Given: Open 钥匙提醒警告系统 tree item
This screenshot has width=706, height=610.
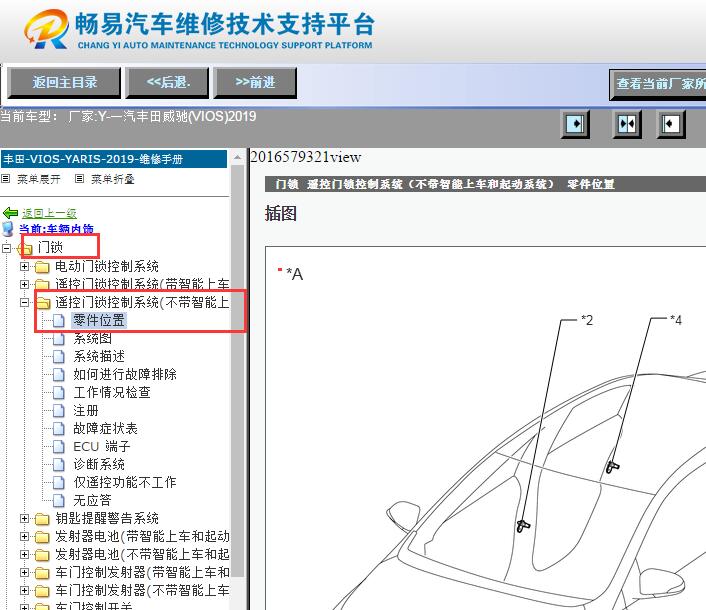Looking at the screenshot, I should tap(107, 518).
